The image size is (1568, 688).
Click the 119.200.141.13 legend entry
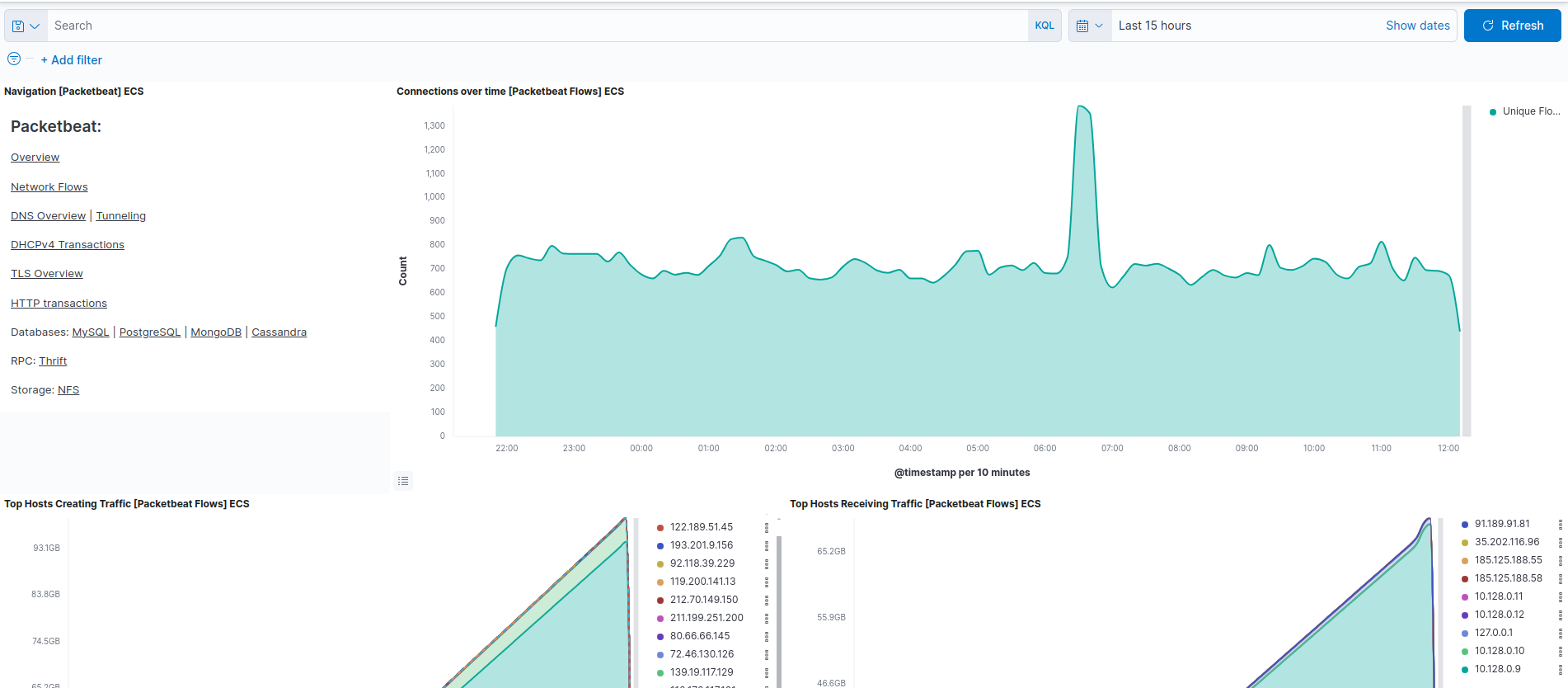[x=702, y=582]
